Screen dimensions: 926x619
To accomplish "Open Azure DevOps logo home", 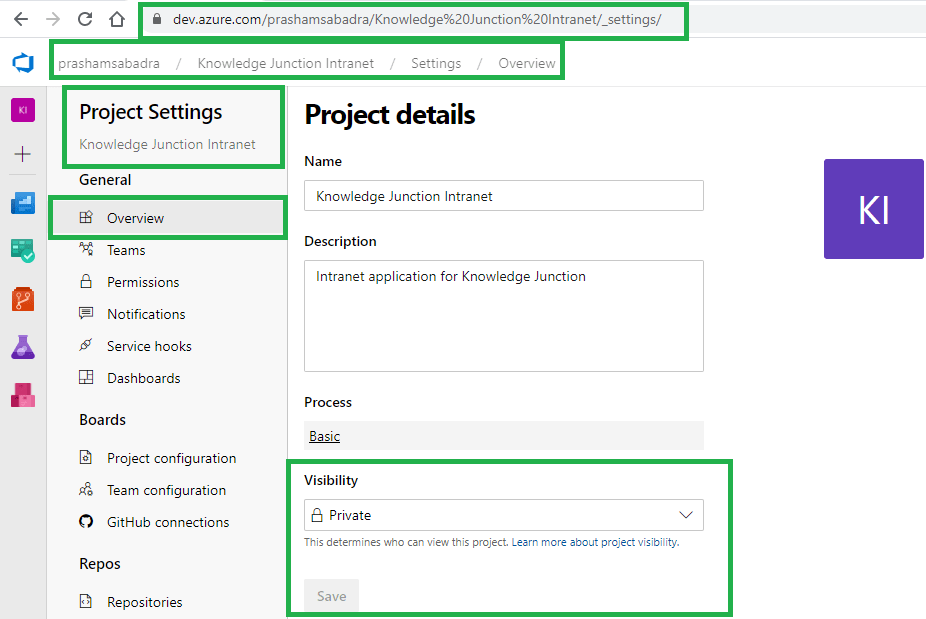I will (x=23, y=63).
